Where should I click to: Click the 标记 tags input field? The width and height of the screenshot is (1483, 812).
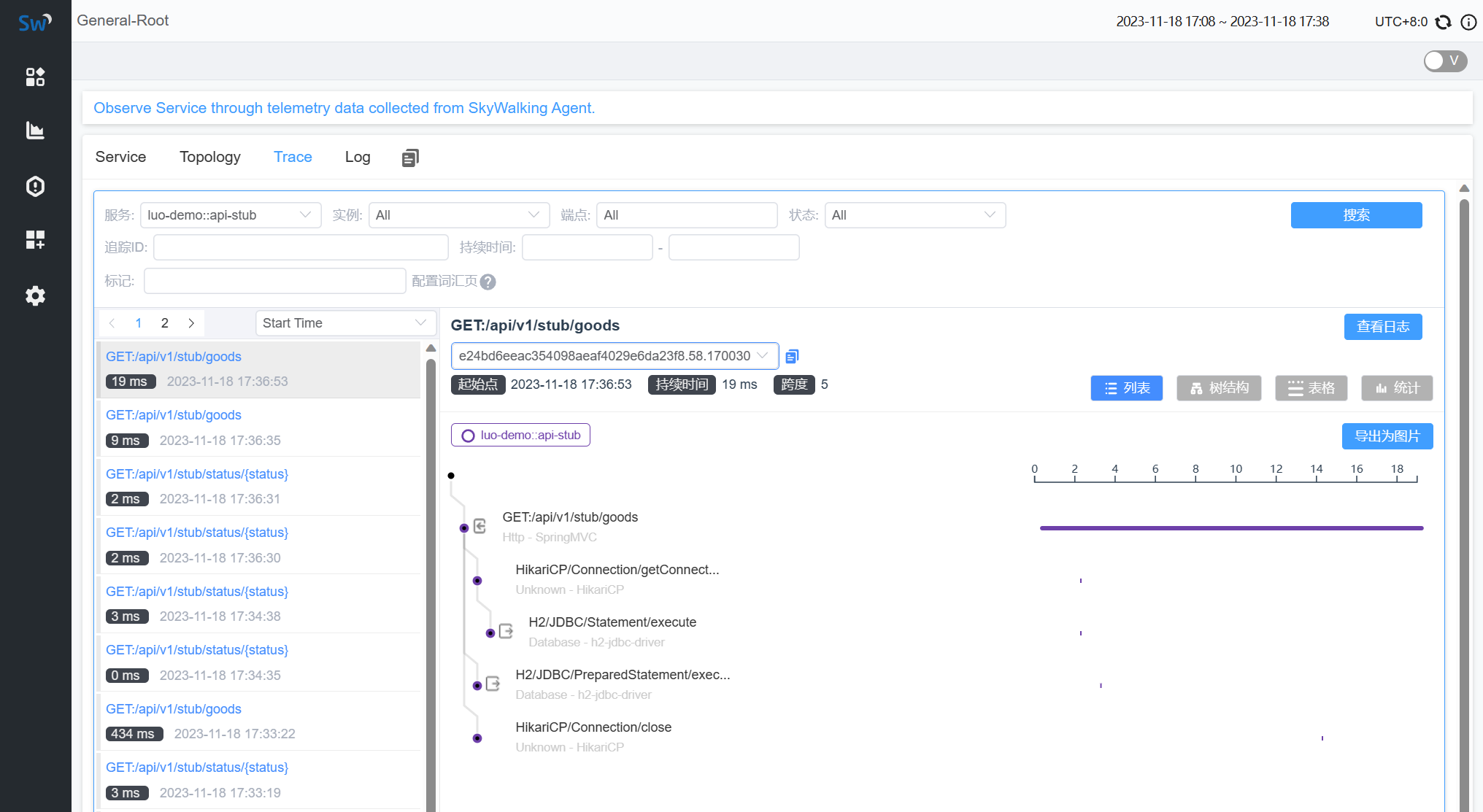coord(274,281)
